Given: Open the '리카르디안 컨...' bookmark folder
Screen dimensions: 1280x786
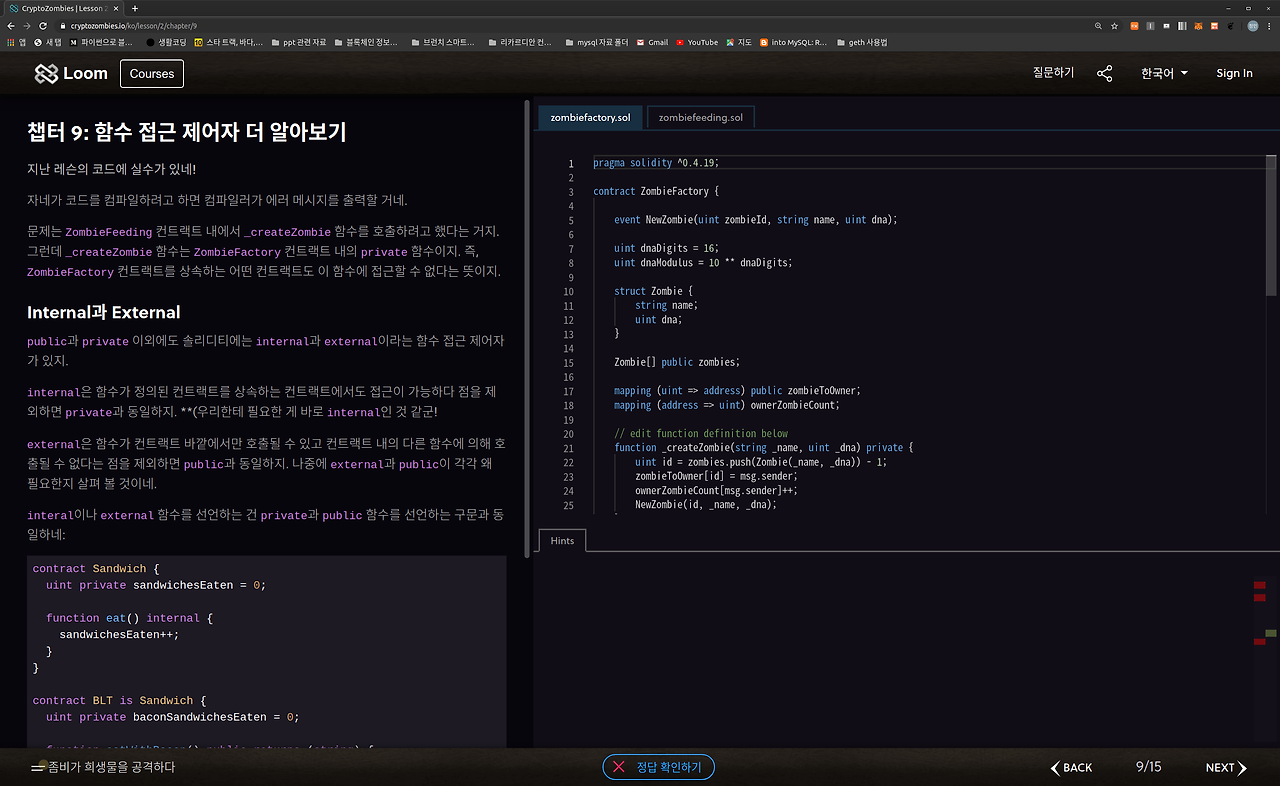Looking at the screenshot, I should (x=520, y=42).
